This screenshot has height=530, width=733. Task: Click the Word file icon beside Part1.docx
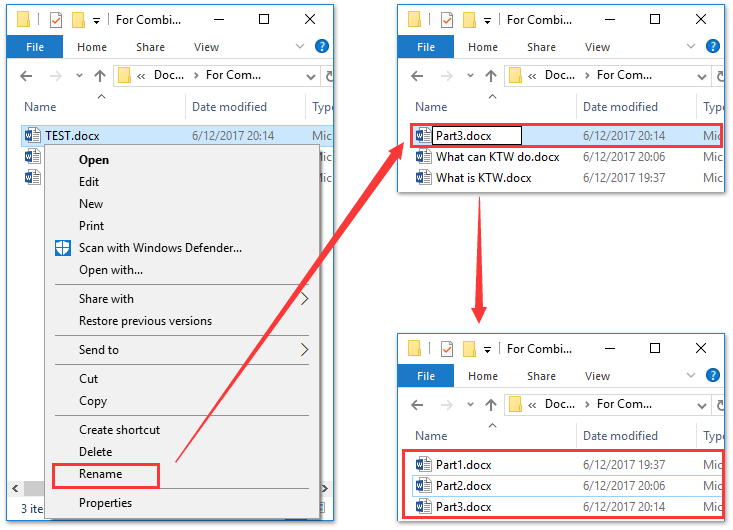click(x=422, y=465)
